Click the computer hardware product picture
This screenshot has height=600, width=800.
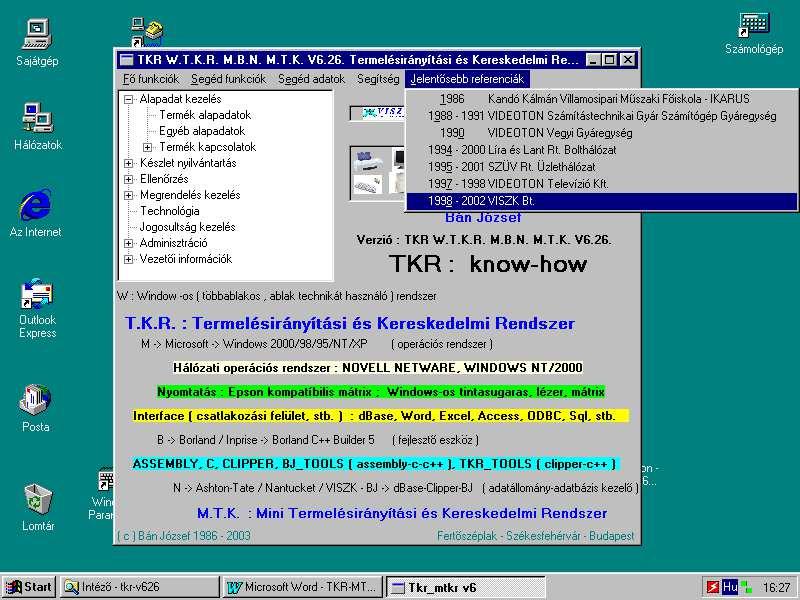coord(378,172)
